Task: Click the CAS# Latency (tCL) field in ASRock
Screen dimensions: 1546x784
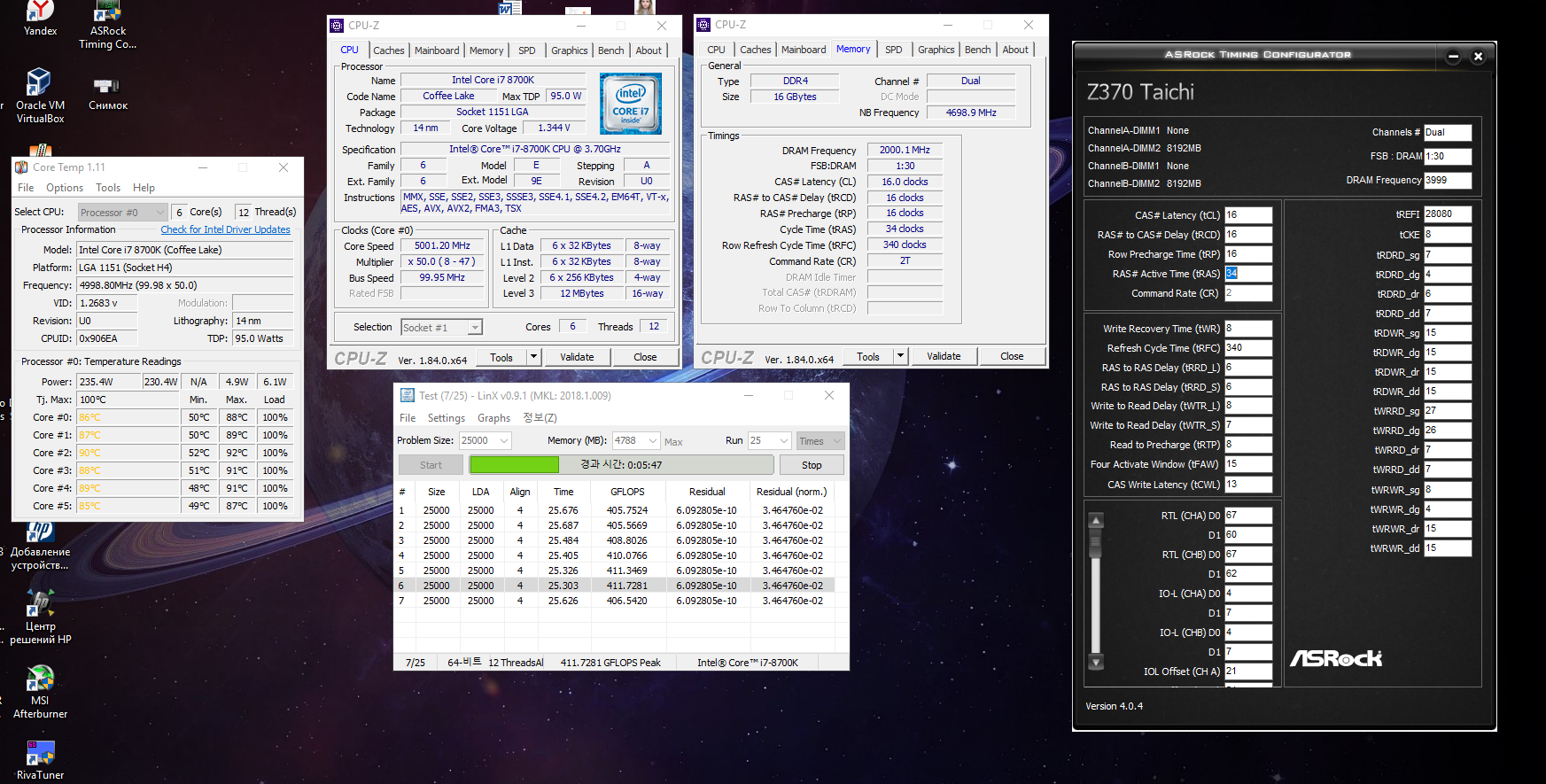Action: click(1248, 215)
